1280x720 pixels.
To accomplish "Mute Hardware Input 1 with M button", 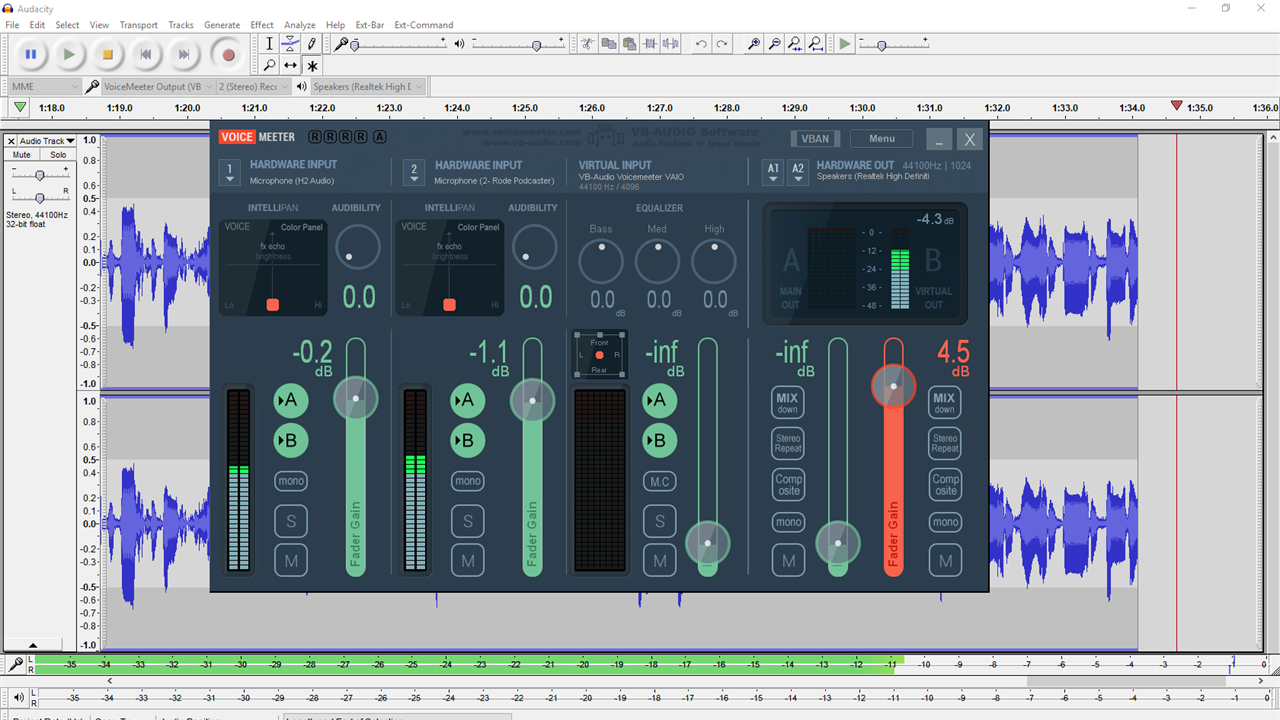I will (x=291, y=561).
